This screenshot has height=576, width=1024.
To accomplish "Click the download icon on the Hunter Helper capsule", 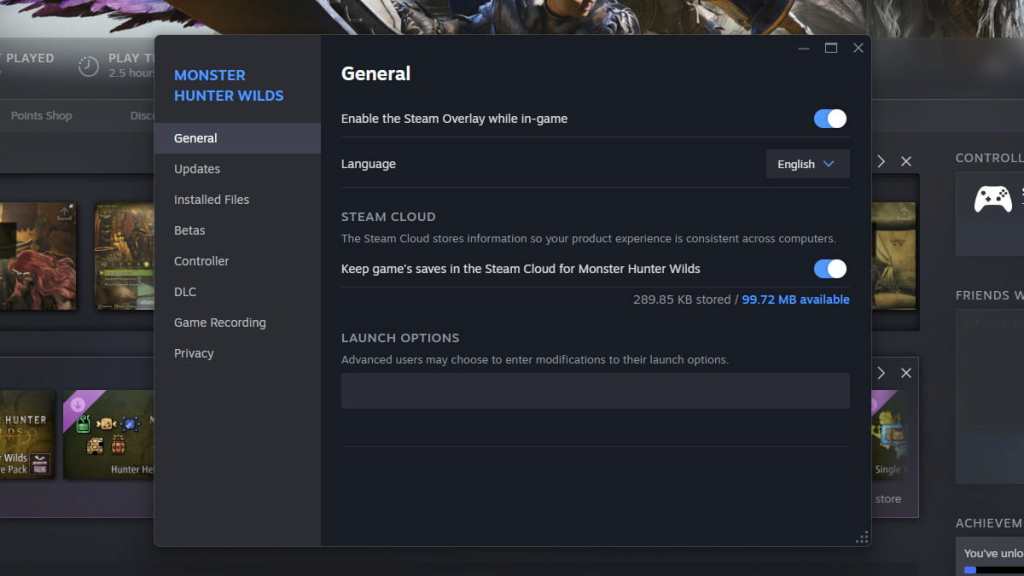I will [x=76, y=404].
